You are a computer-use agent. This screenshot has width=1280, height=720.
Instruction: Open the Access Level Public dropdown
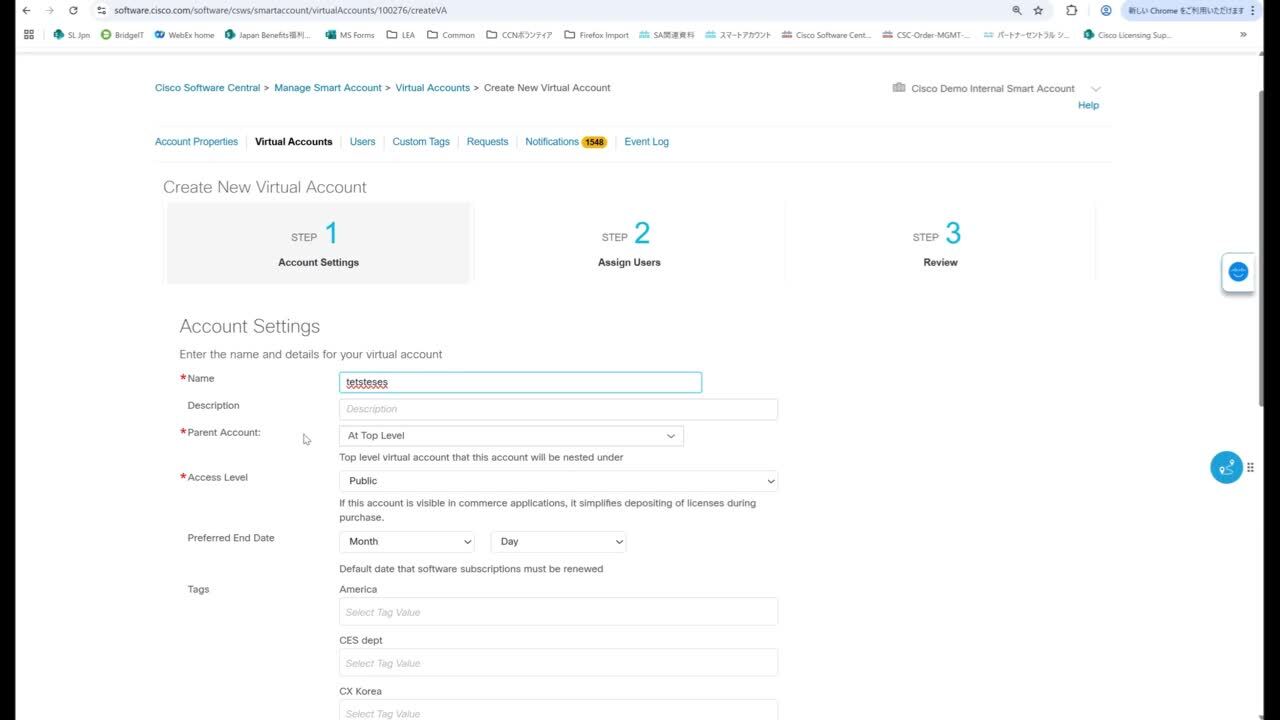pos(558,481)
